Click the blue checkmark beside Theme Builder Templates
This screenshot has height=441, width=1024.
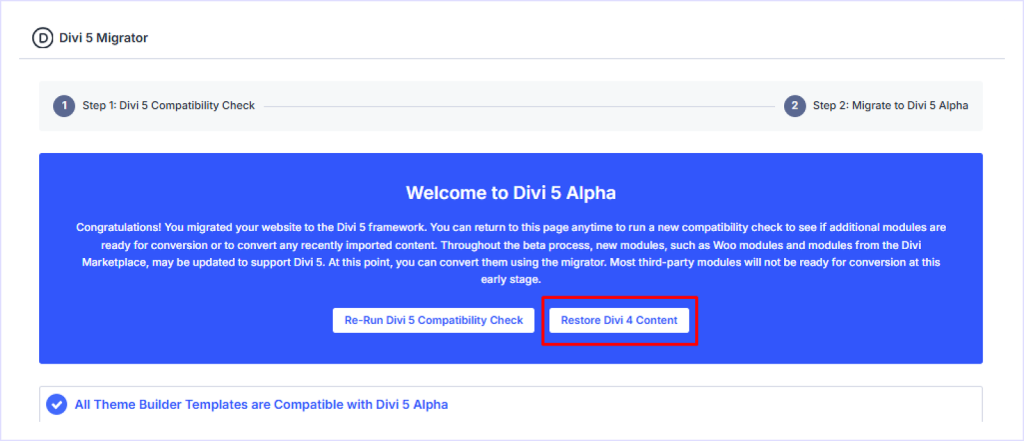tap(58, 405)
